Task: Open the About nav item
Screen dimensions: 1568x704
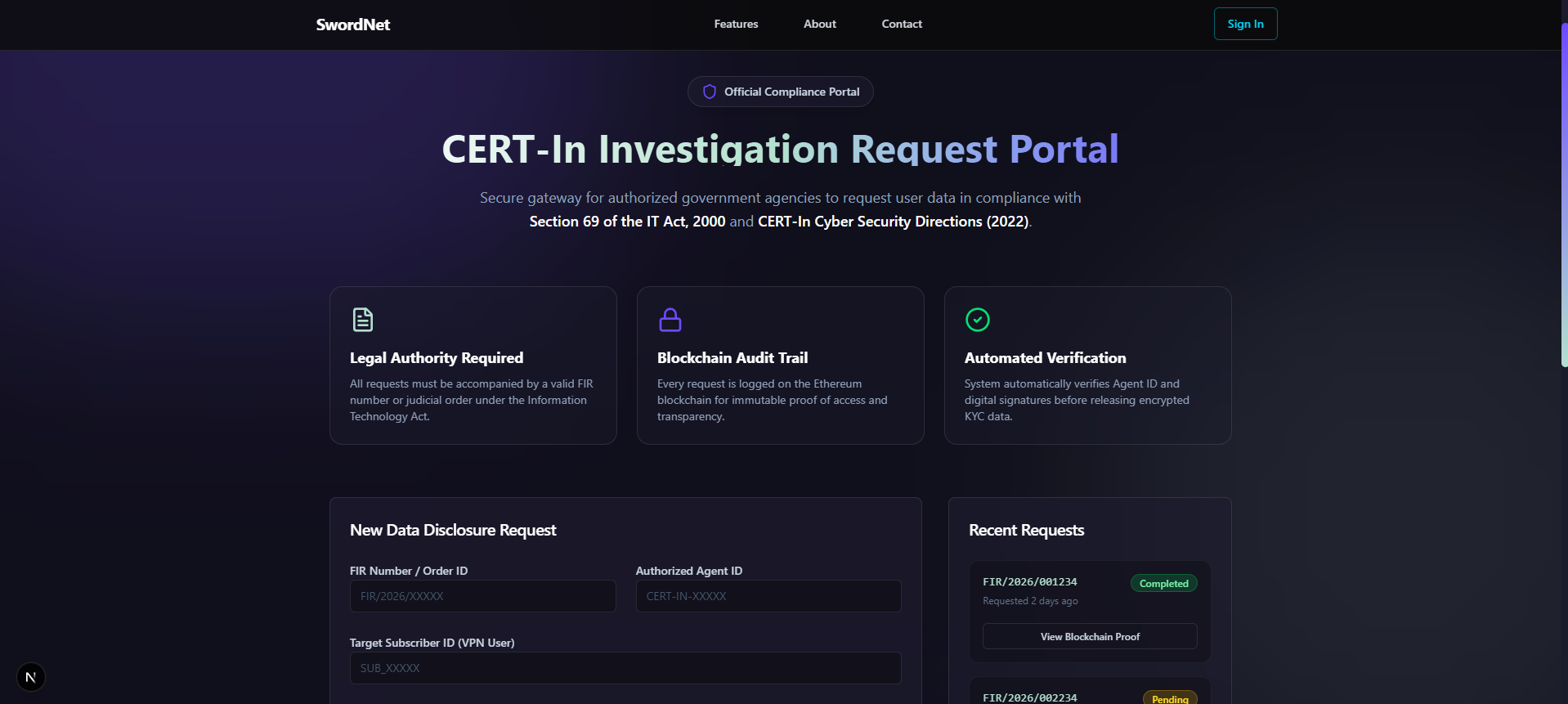Action: [819, 24]
